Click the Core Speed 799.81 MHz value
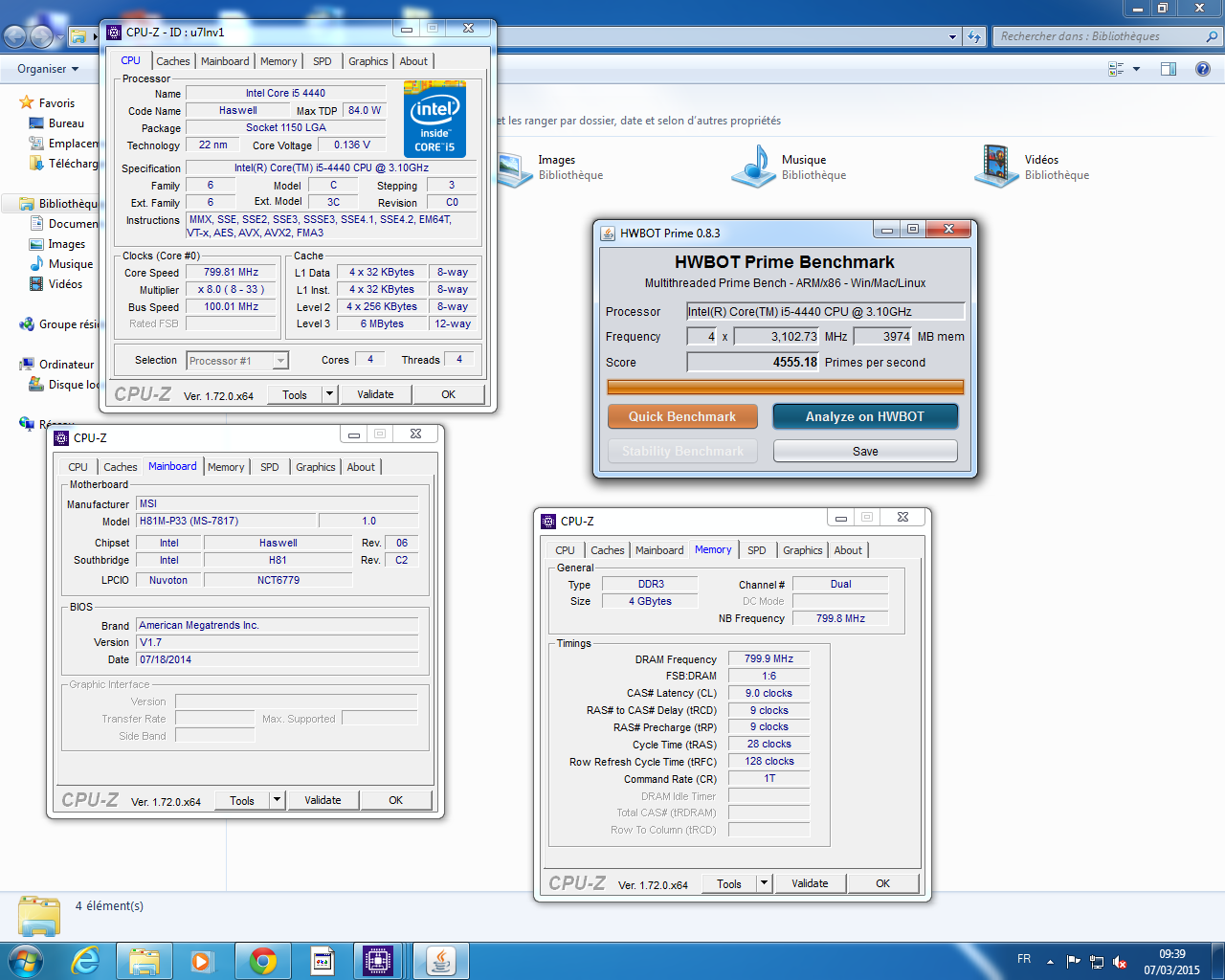This screenshot has height=980, width=1225. point(232,273)
